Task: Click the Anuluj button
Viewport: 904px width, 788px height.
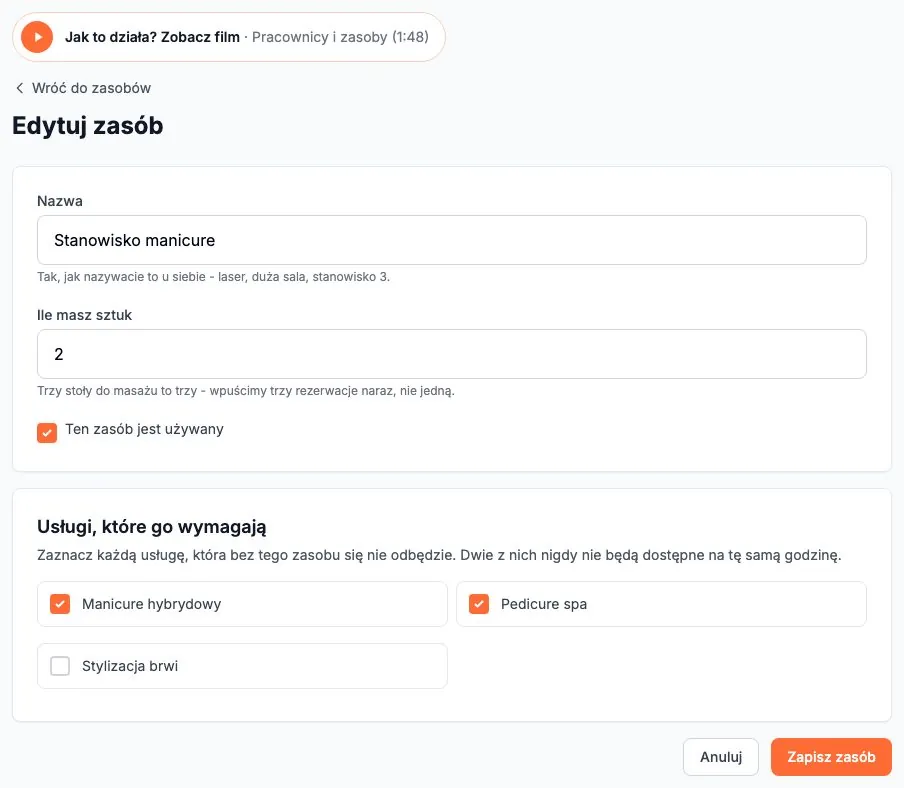Action: (x=721, y=757)
